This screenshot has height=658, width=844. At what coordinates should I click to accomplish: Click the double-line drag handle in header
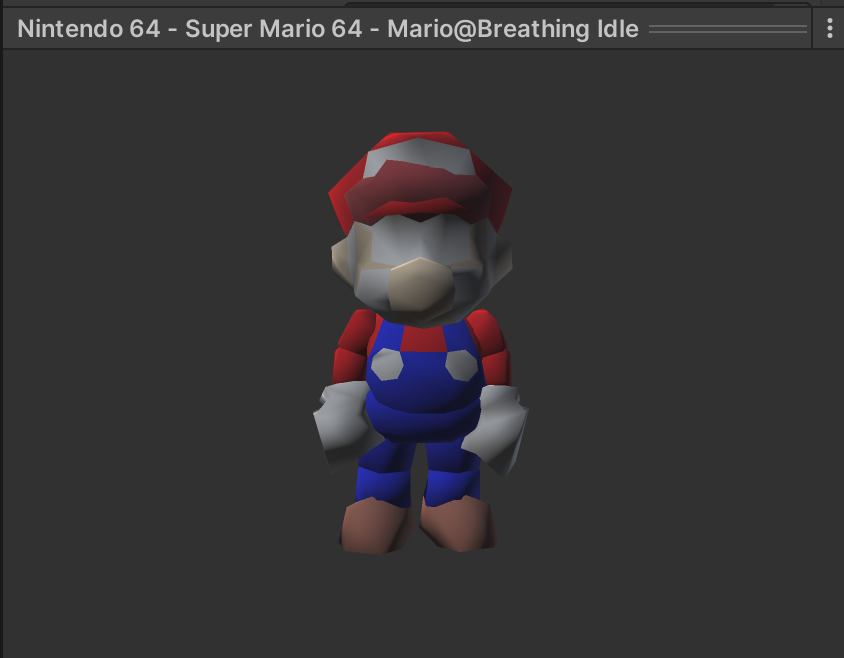[727, 30]
